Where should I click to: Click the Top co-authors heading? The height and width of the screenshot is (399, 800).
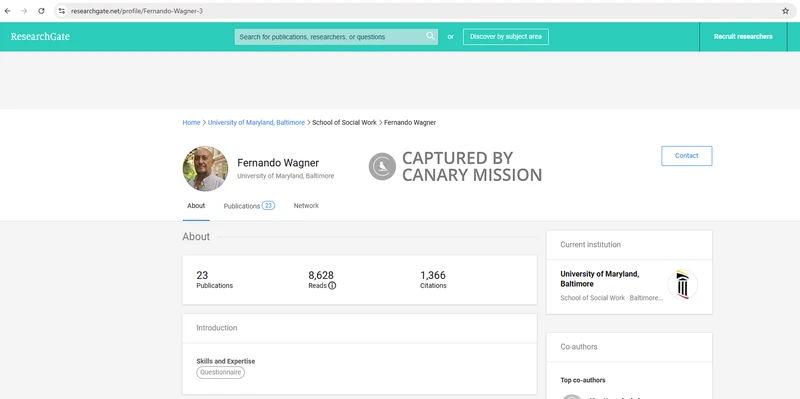tap(583, 380)
